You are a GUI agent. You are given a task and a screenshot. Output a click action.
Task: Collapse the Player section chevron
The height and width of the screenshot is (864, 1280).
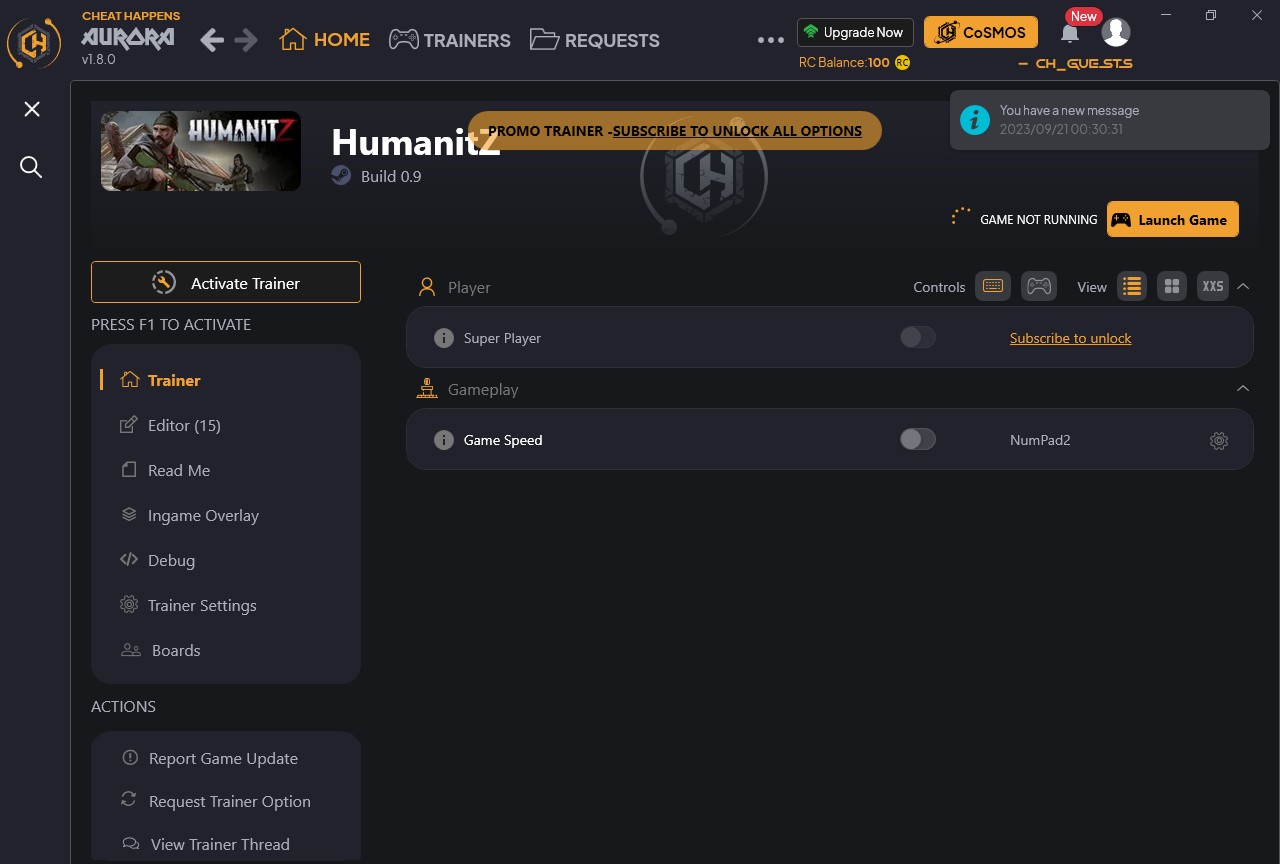(1243, 286)
